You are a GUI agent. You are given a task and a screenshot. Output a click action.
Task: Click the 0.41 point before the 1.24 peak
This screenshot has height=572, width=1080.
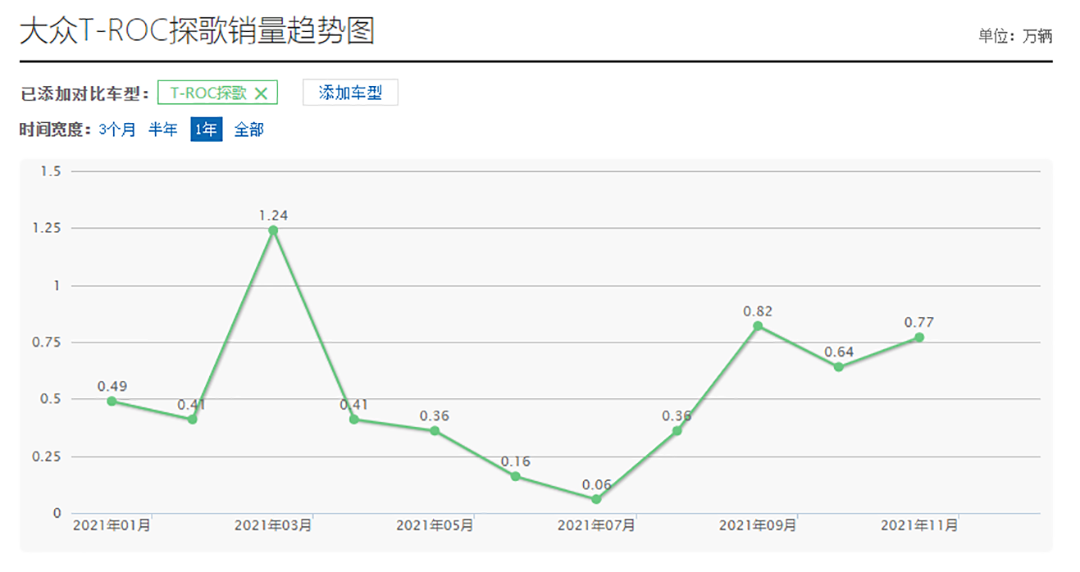coord(192,419)
